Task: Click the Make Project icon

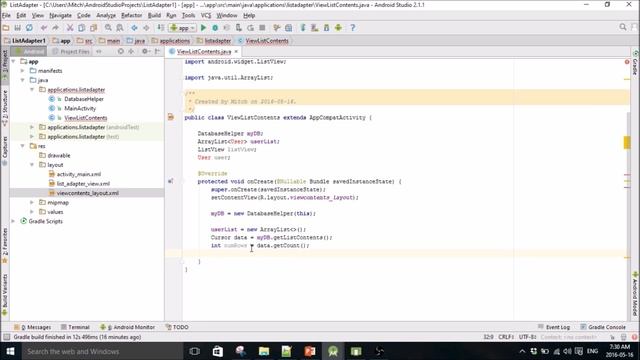Action: click(x=161, y=28)
